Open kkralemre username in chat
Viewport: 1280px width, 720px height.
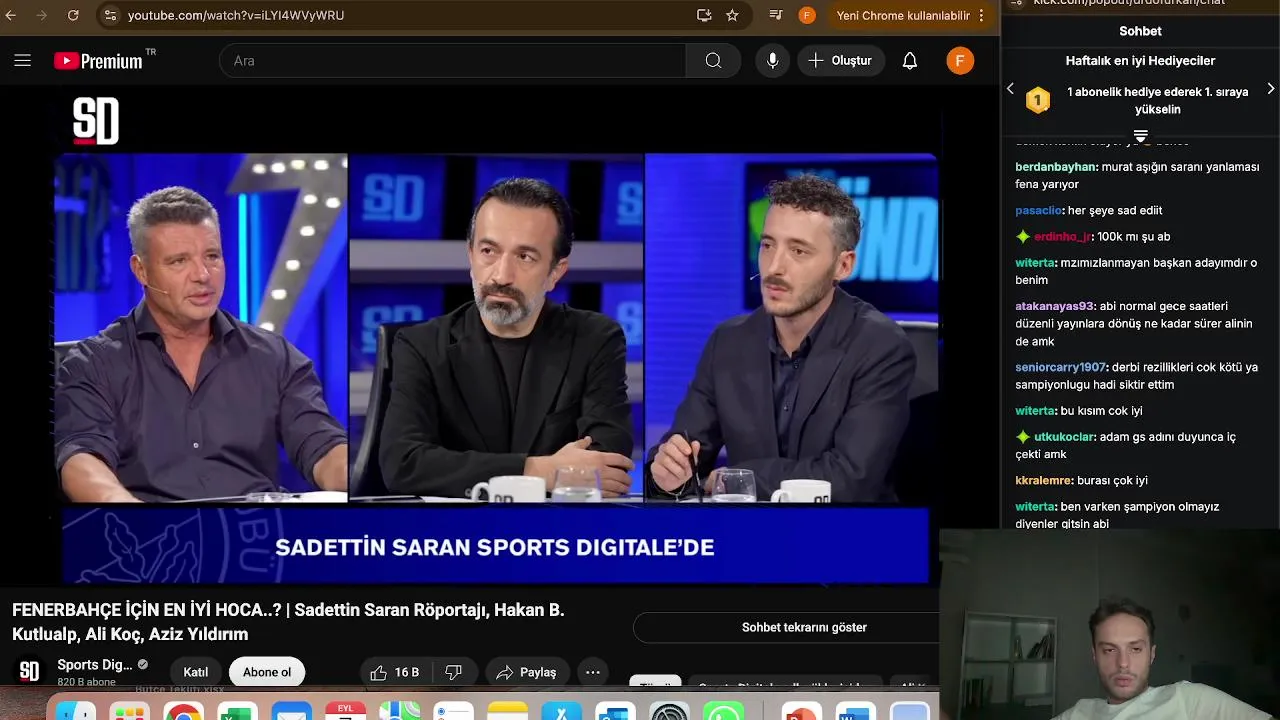click(1044, 480)
